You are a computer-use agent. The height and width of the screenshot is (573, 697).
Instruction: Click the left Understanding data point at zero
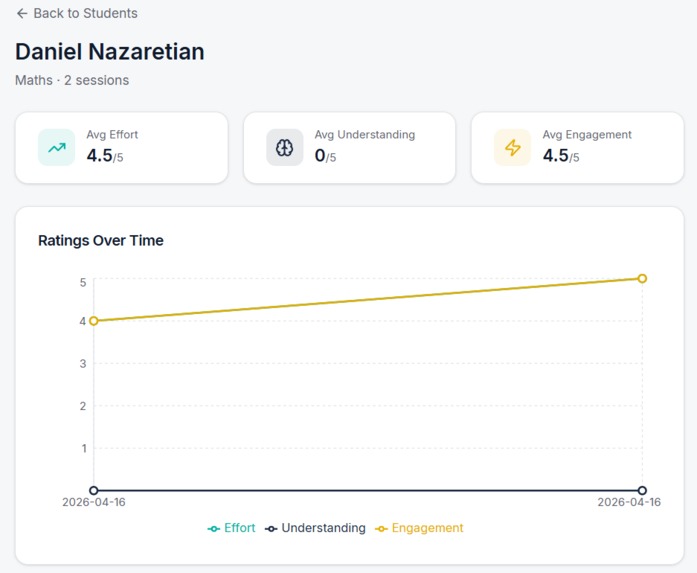[93, 490]
